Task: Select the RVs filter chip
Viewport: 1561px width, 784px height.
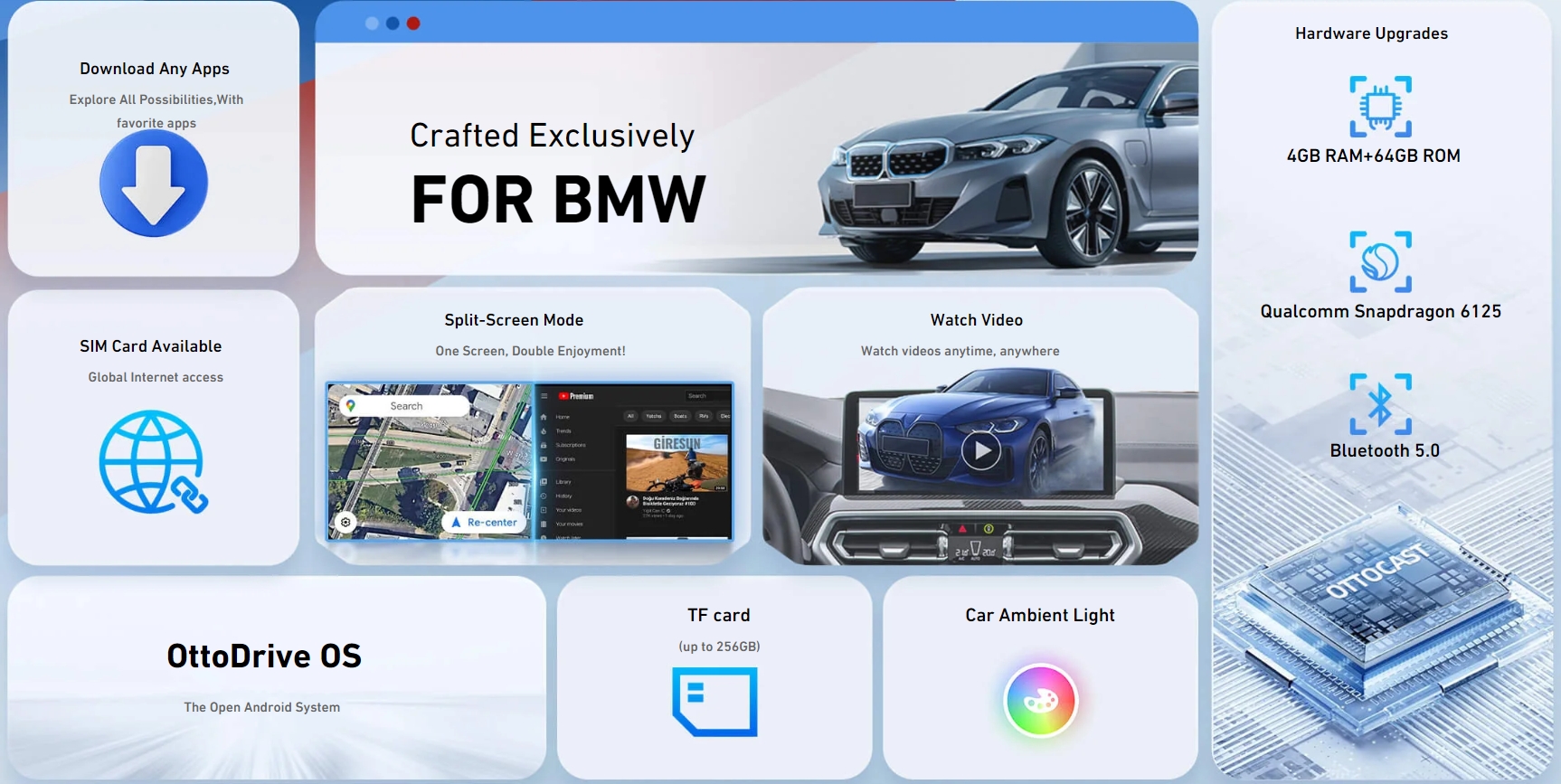Action: pos(704,416)
